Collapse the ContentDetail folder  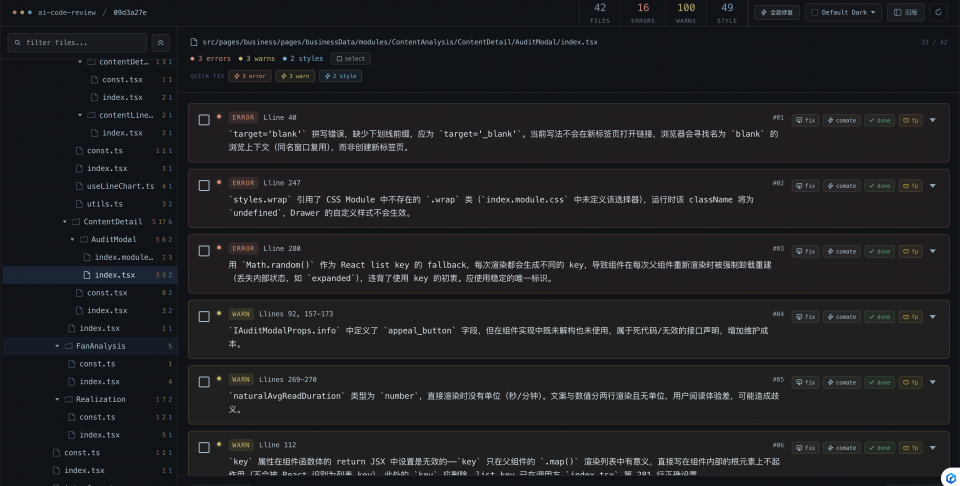pos(65,222)
